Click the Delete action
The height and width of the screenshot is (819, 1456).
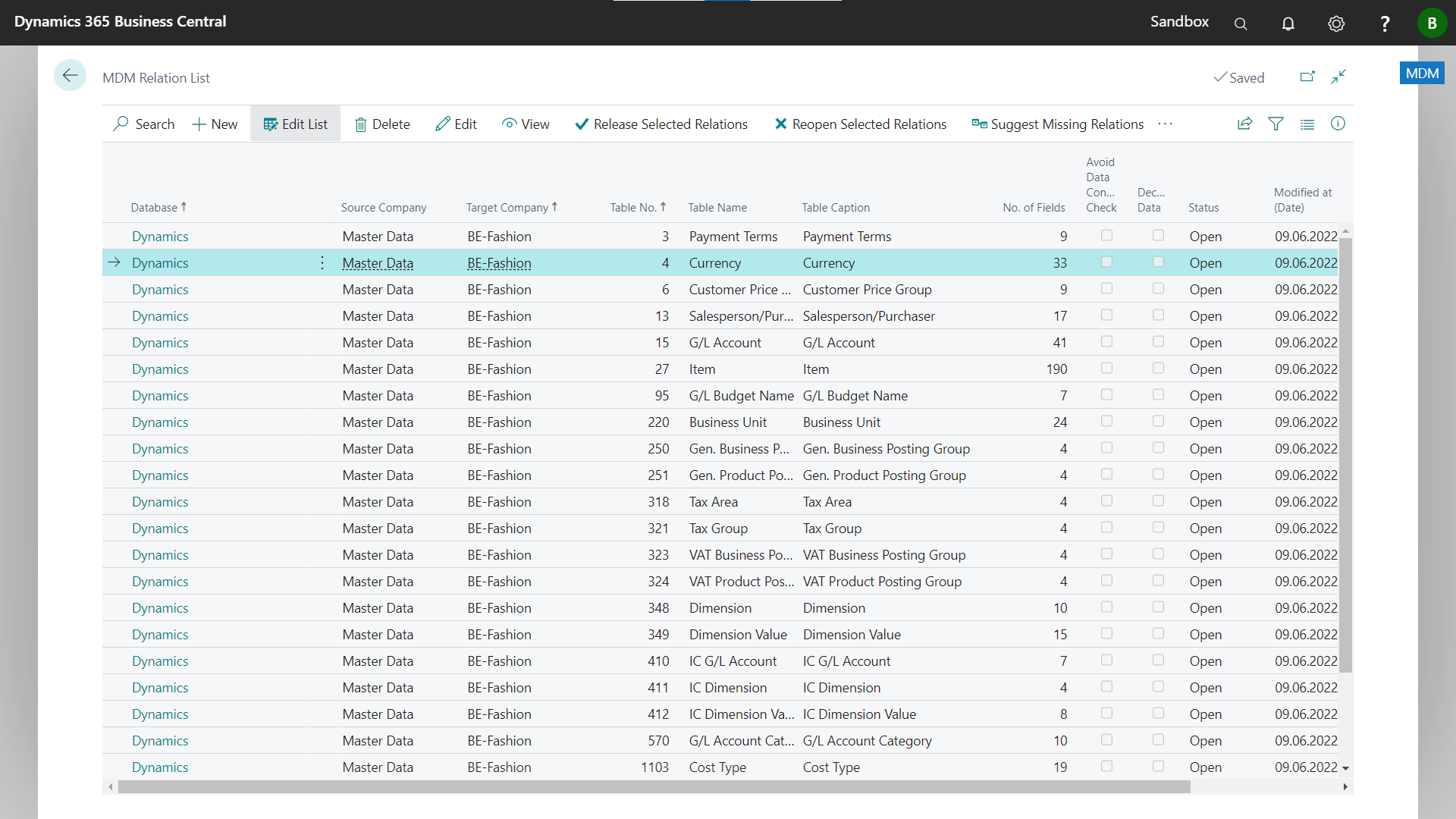[383, 124]
